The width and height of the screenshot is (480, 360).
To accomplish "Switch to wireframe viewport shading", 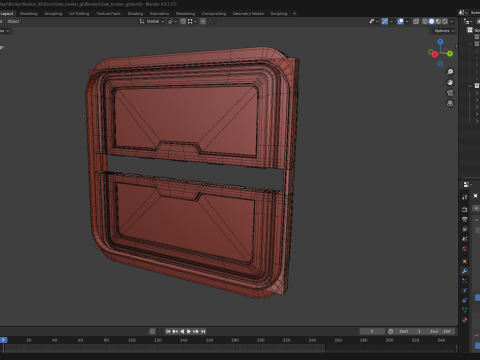I will click(425, 21).
